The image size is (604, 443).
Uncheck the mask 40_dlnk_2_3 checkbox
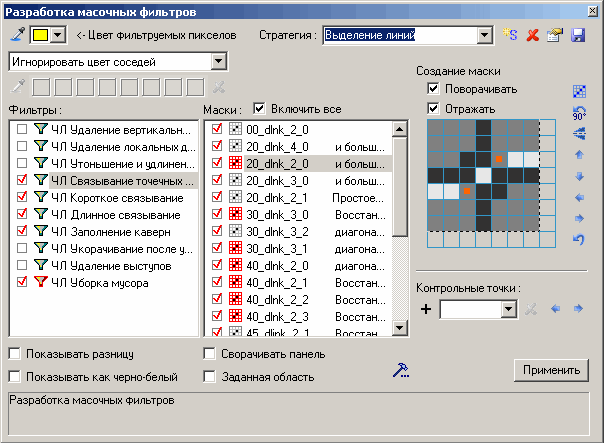[217, 316]
